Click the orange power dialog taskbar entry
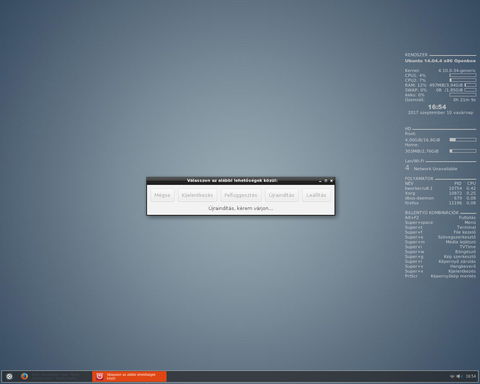The image size is (480, 384). 129,376
